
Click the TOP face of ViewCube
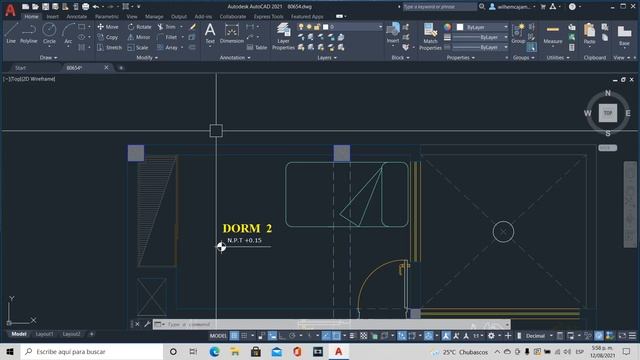pos(608,113)
